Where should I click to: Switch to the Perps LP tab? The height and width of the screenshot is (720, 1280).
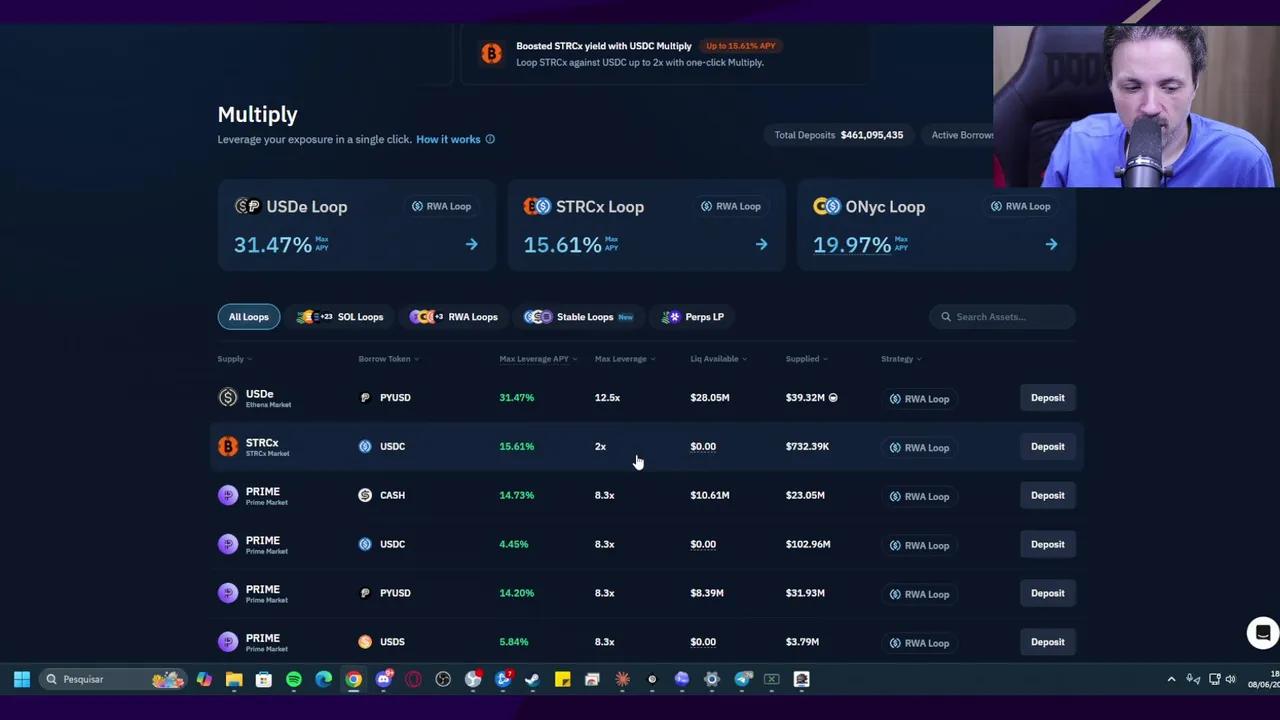click(692, 317)
